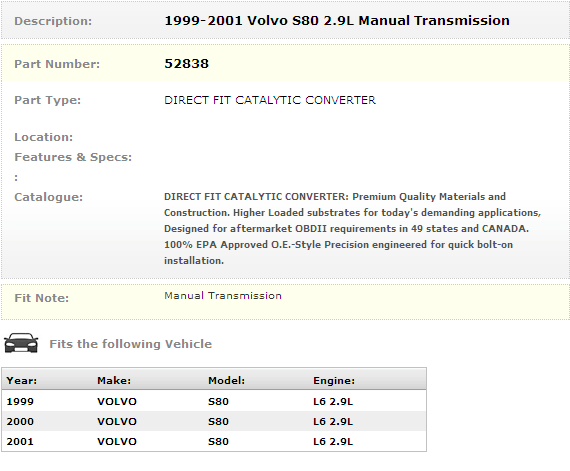Click the Model column header
This screenshot has height=471, width=570.
coord(226,381)
